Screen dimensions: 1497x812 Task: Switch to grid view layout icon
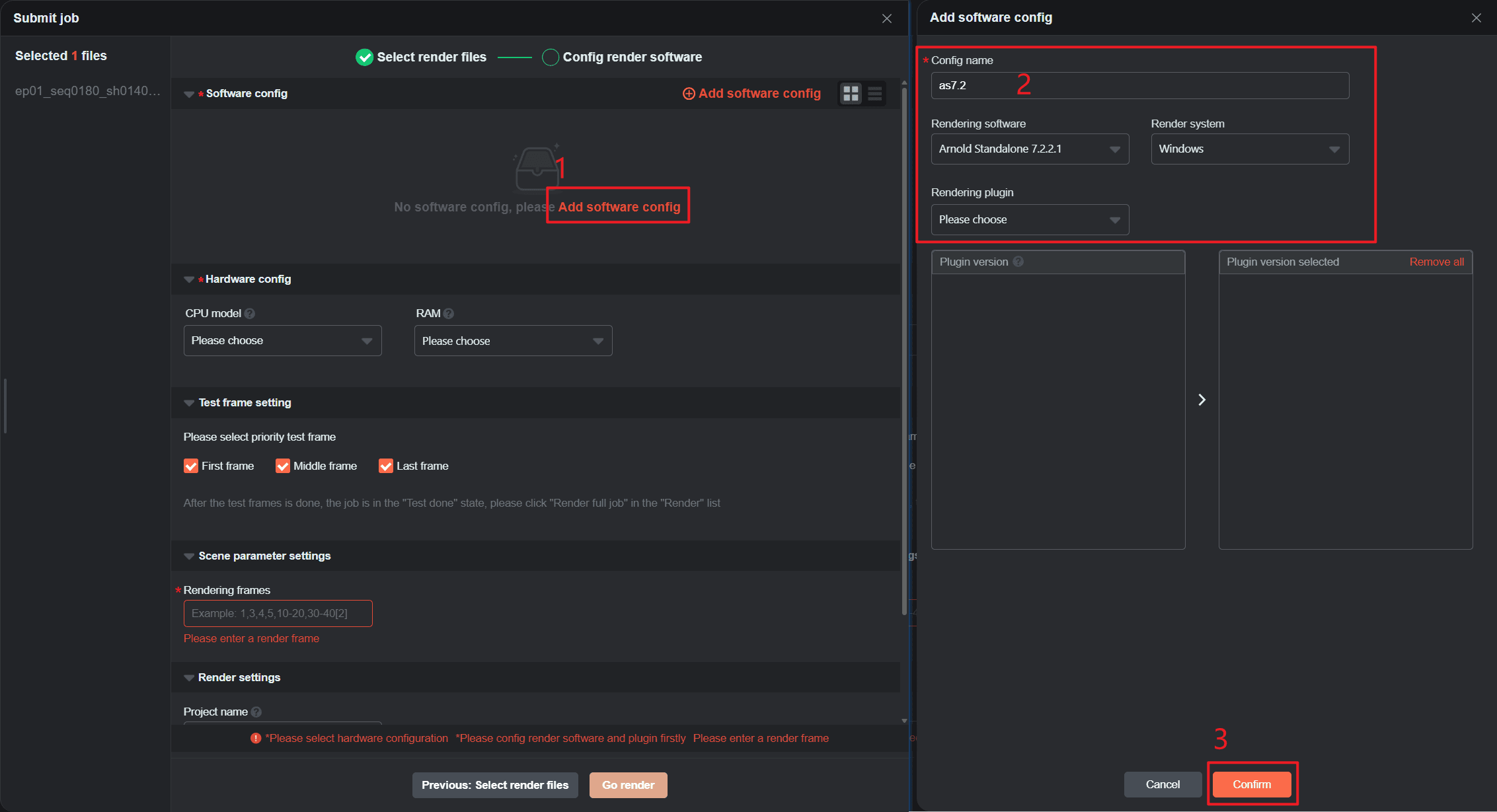tap(851, 94)
